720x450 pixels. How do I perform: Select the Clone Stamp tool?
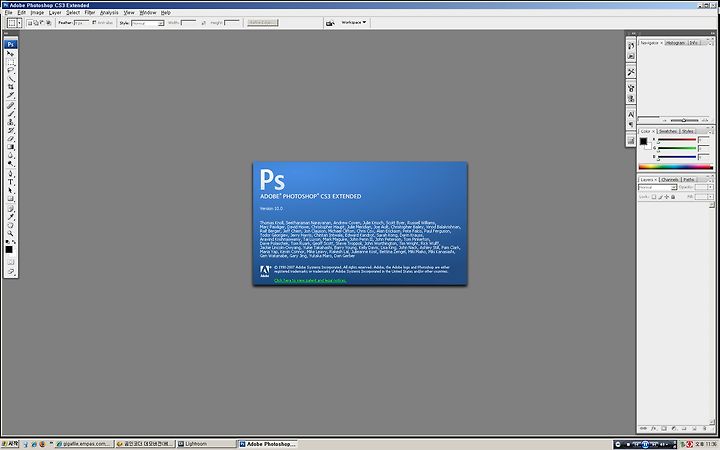(11, 122)
